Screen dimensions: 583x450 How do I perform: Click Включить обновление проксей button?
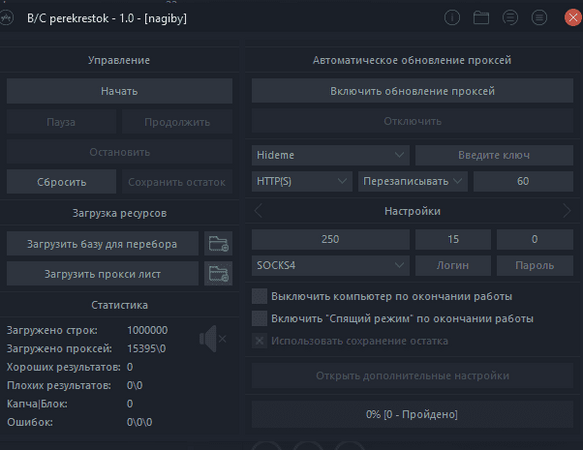[412, 91]
